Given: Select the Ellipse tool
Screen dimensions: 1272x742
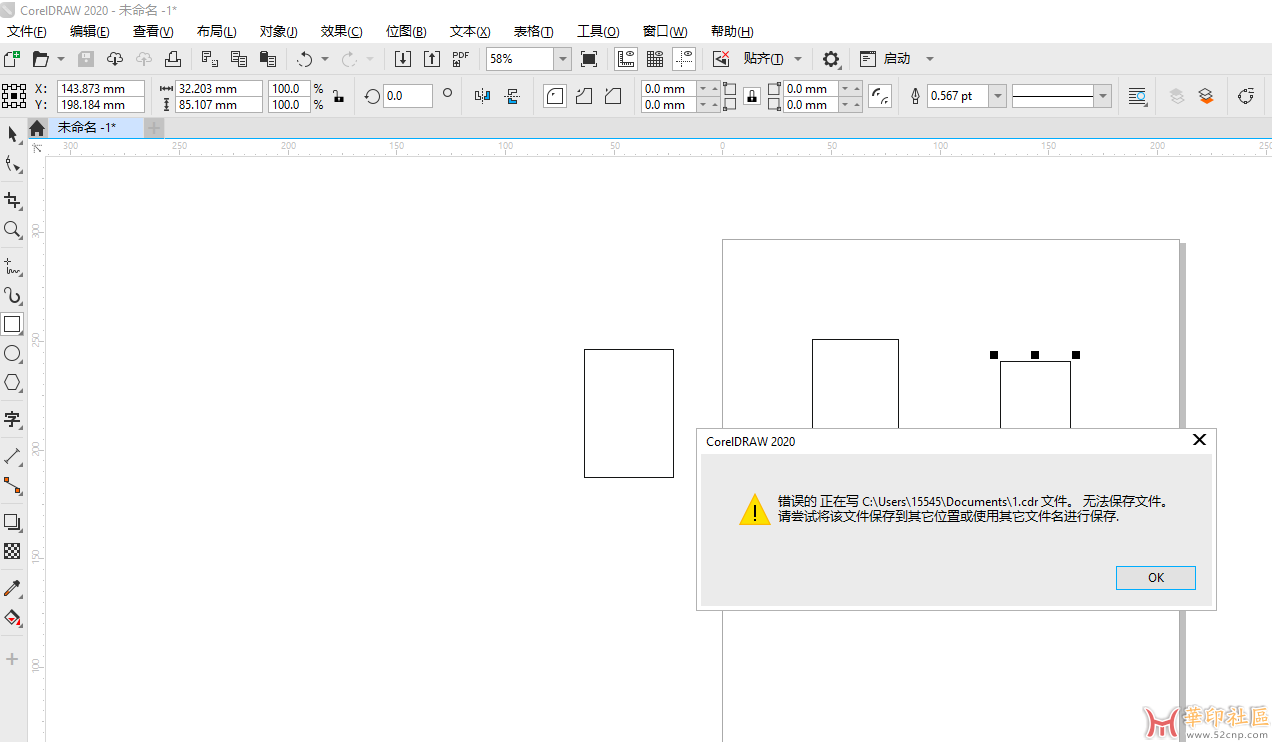Looking at the screenshot, I should (x=12, y=354).
